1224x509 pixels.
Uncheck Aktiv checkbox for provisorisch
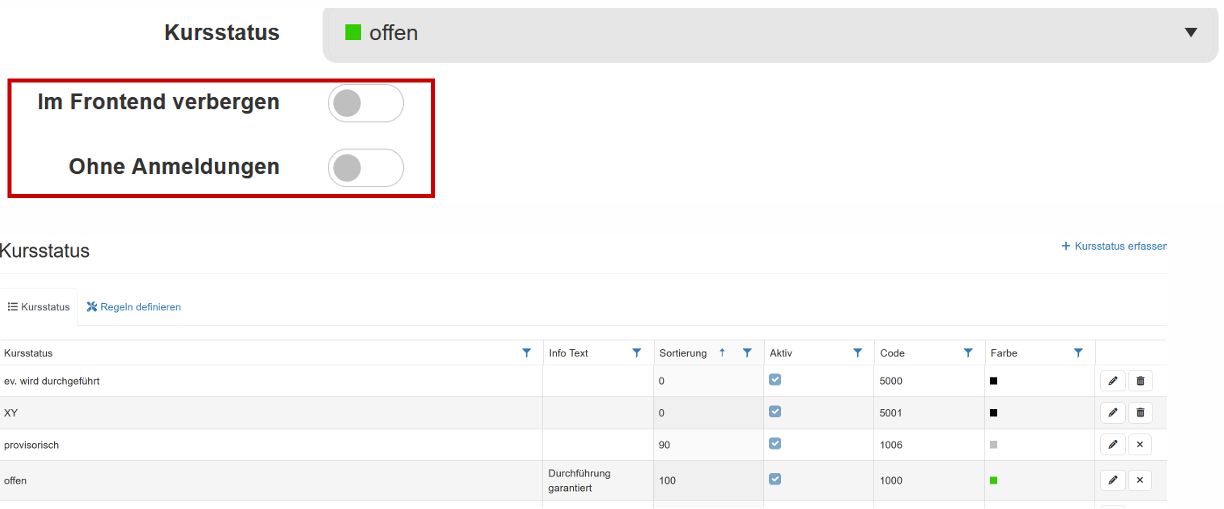pyautogui.click(x=775, y=443)
